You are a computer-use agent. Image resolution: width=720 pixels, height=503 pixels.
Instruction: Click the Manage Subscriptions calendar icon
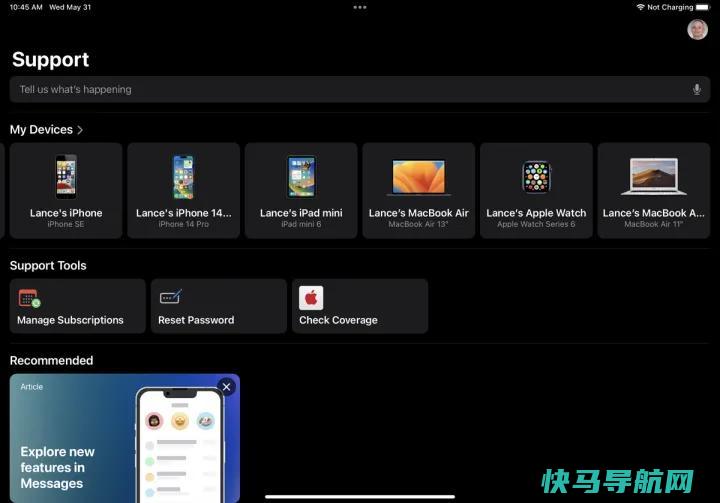29,298
